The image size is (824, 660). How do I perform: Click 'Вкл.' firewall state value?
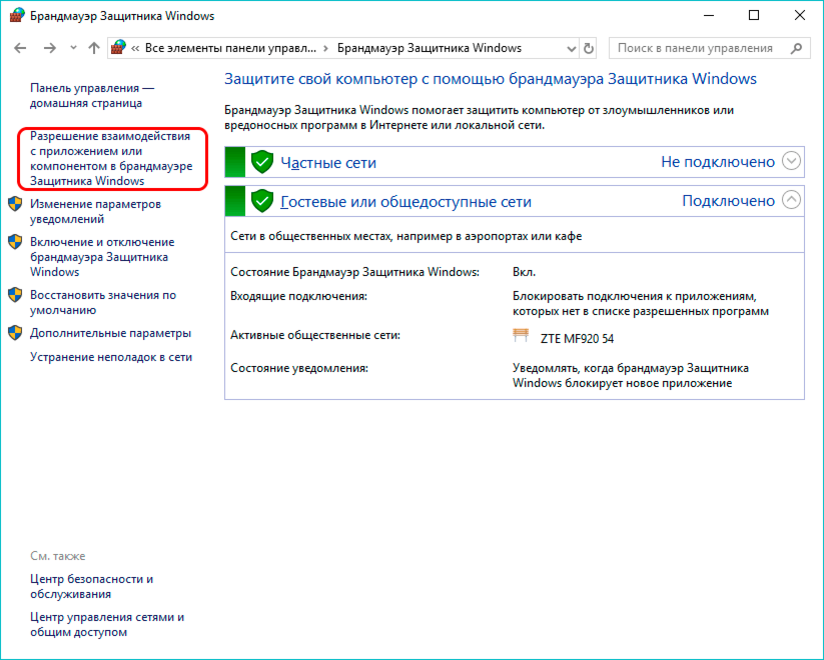(x=524, y=272)
